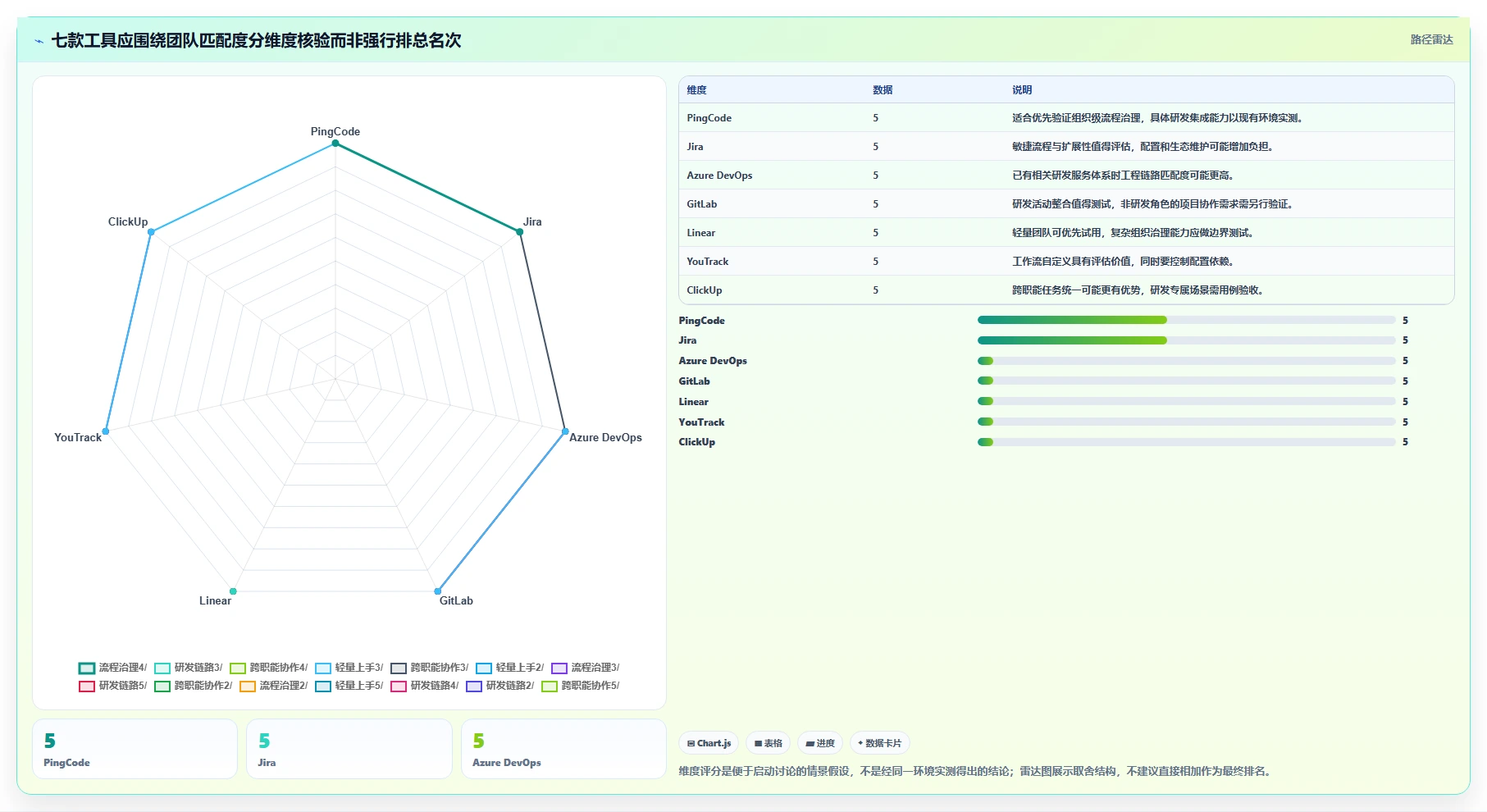The image size is (1487, 812).
Task: Select the 进度 chip
Action: pyautogui.click(x=820, y=743)
